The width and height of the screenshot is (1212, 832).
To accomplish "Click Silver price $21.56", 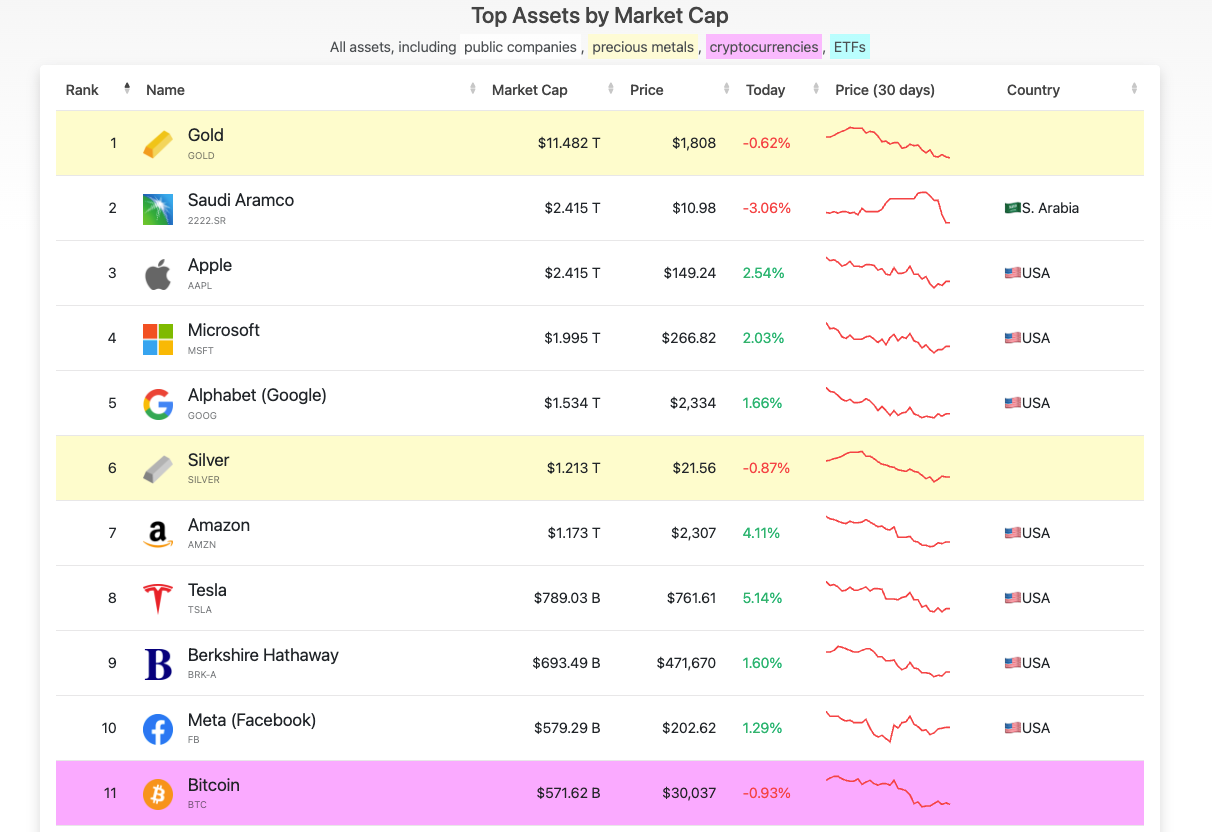I will click(x=692, y=468).
